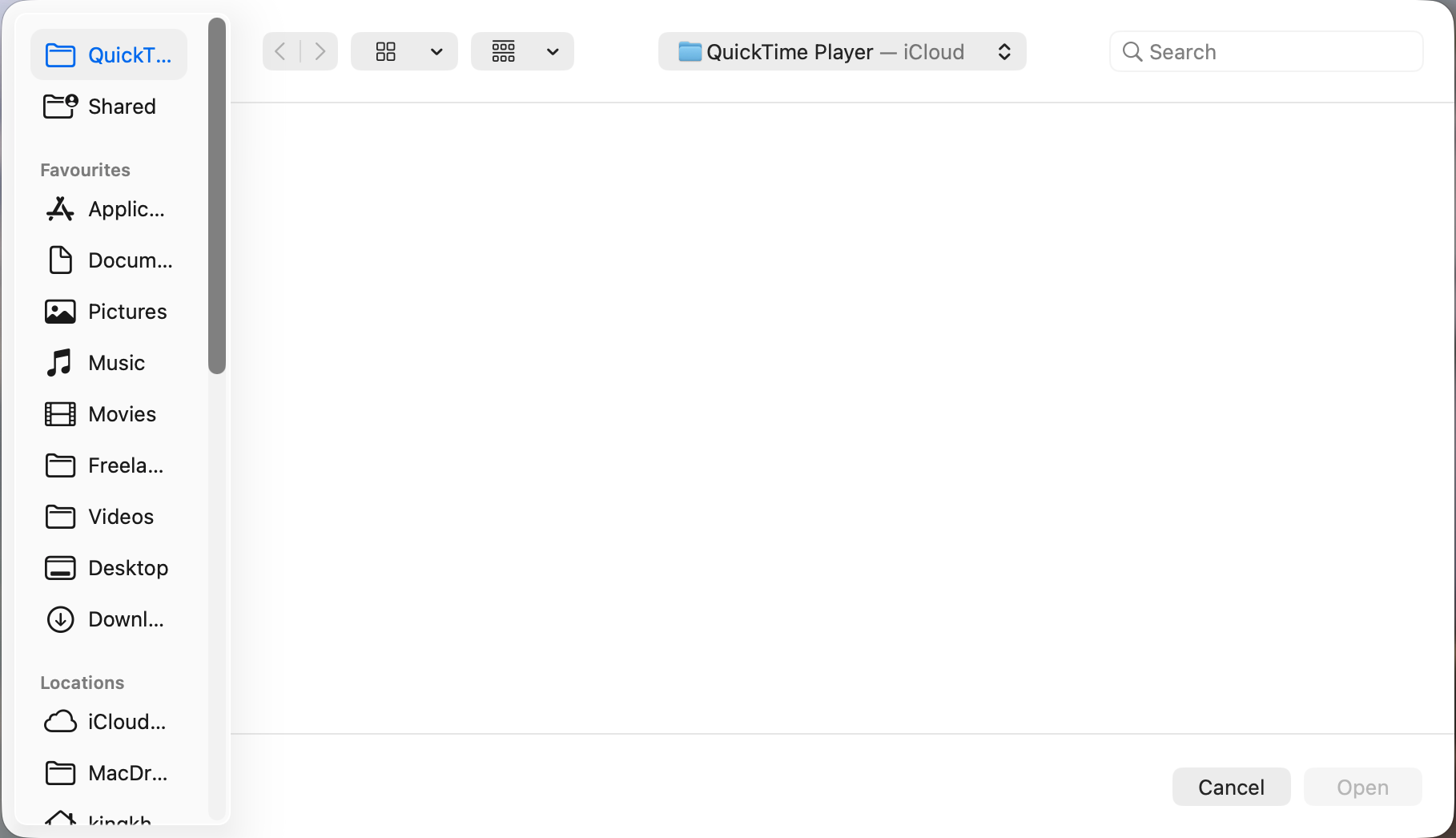Click the group-by grid icon

504,52
